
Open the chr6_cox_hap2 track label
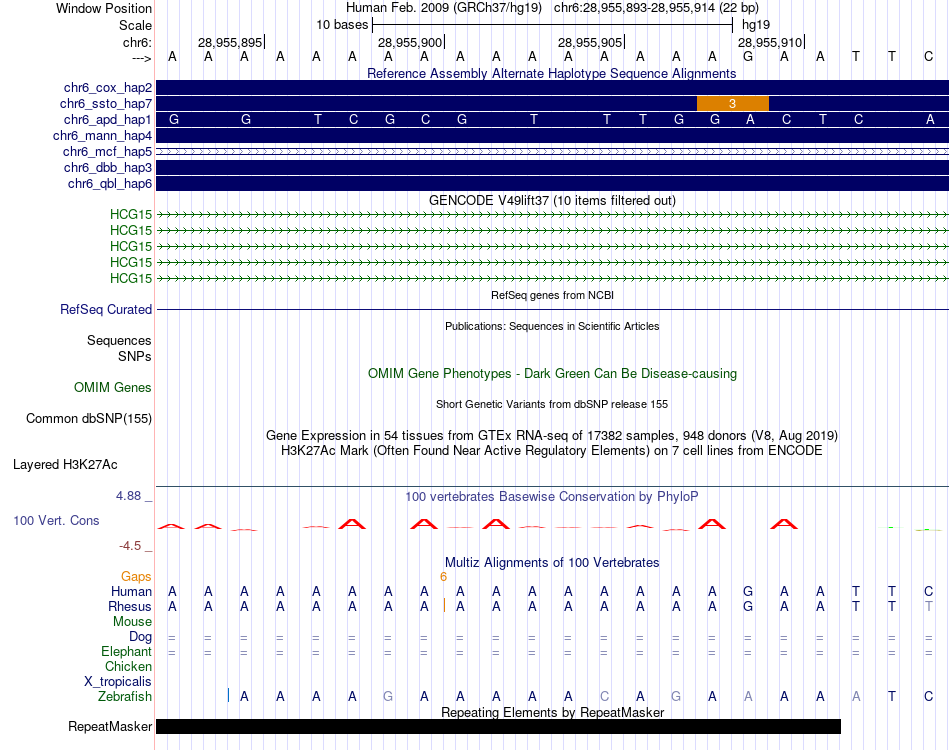[x=108, y=88]
